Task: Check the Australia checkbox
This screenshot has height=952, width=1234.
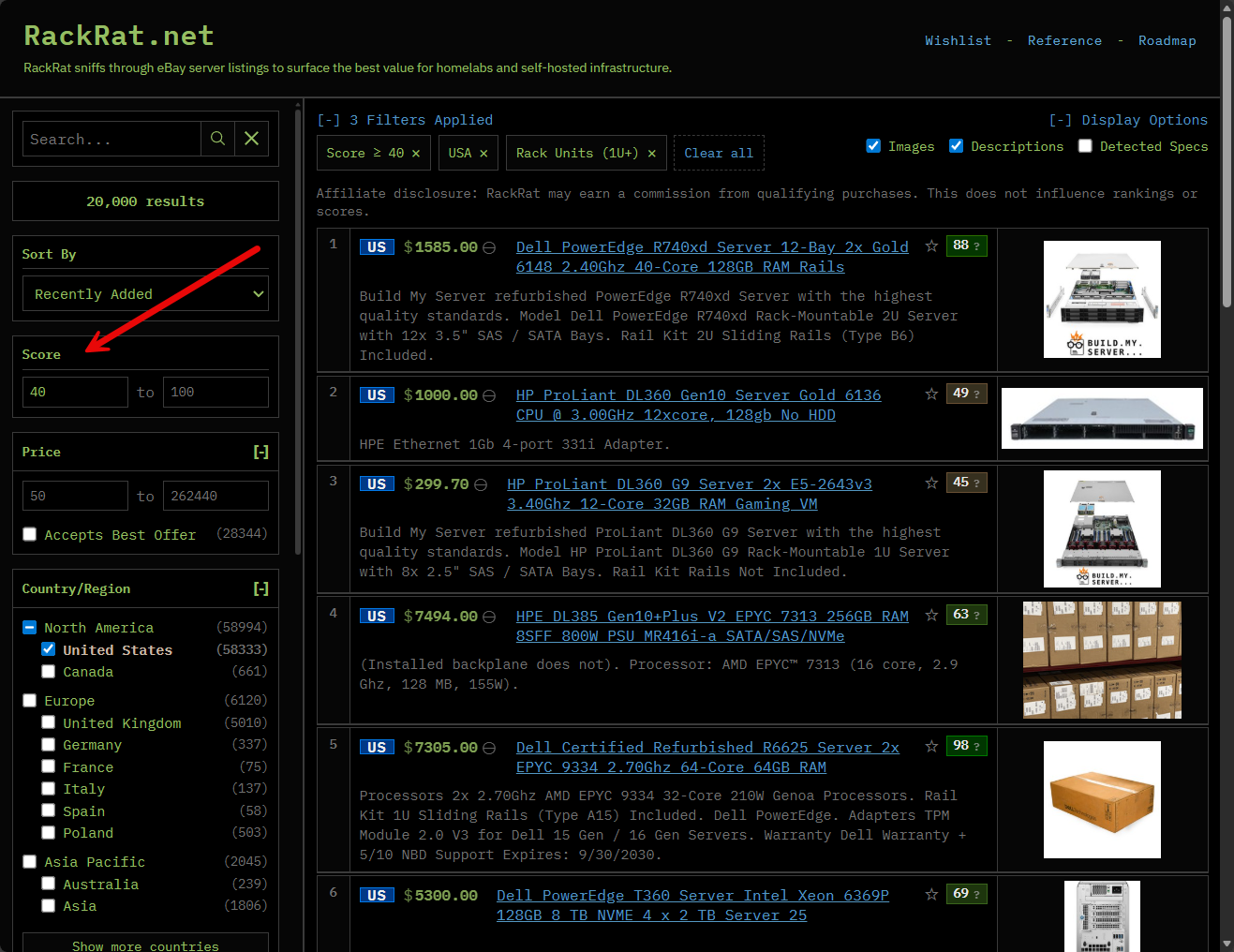Action: 49,884
